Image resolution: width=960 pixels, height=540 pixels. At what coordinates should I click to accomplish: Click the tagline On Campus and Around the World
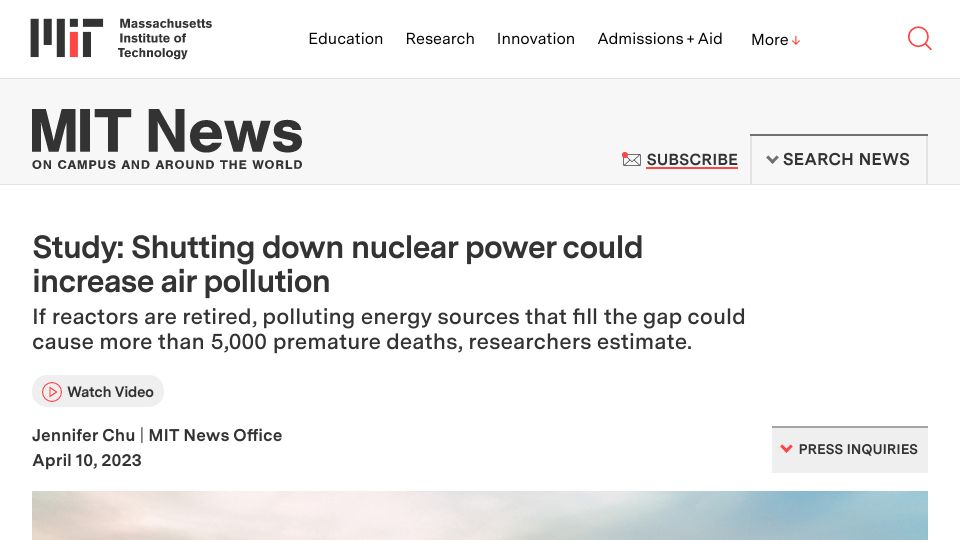167,165
